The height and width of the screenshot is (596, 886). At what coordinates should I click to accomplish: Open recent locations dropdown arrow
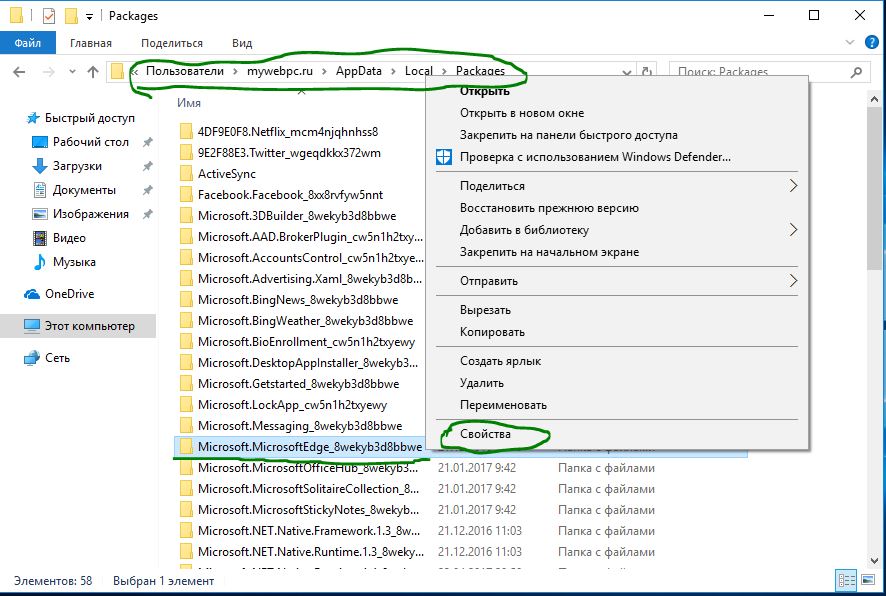pos(72,72)
